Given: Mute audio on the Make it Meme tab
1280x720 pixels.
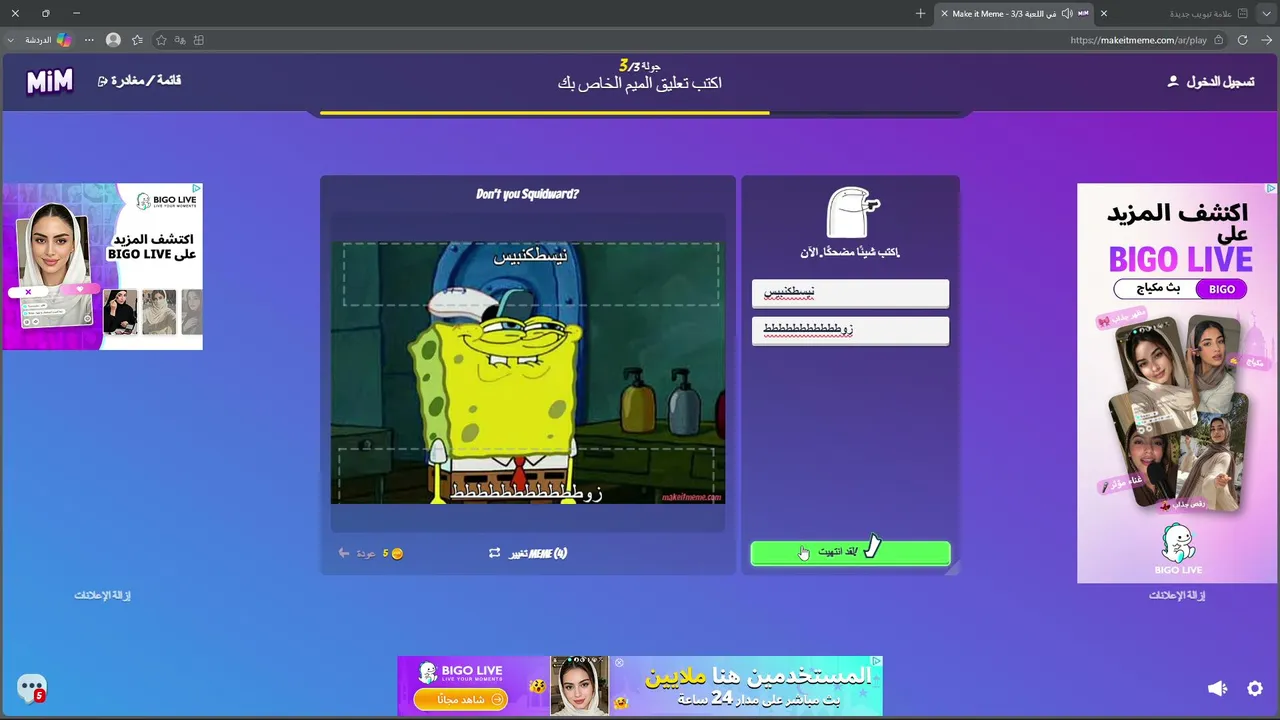Looking at the screenshot, I should point(1067,13).
